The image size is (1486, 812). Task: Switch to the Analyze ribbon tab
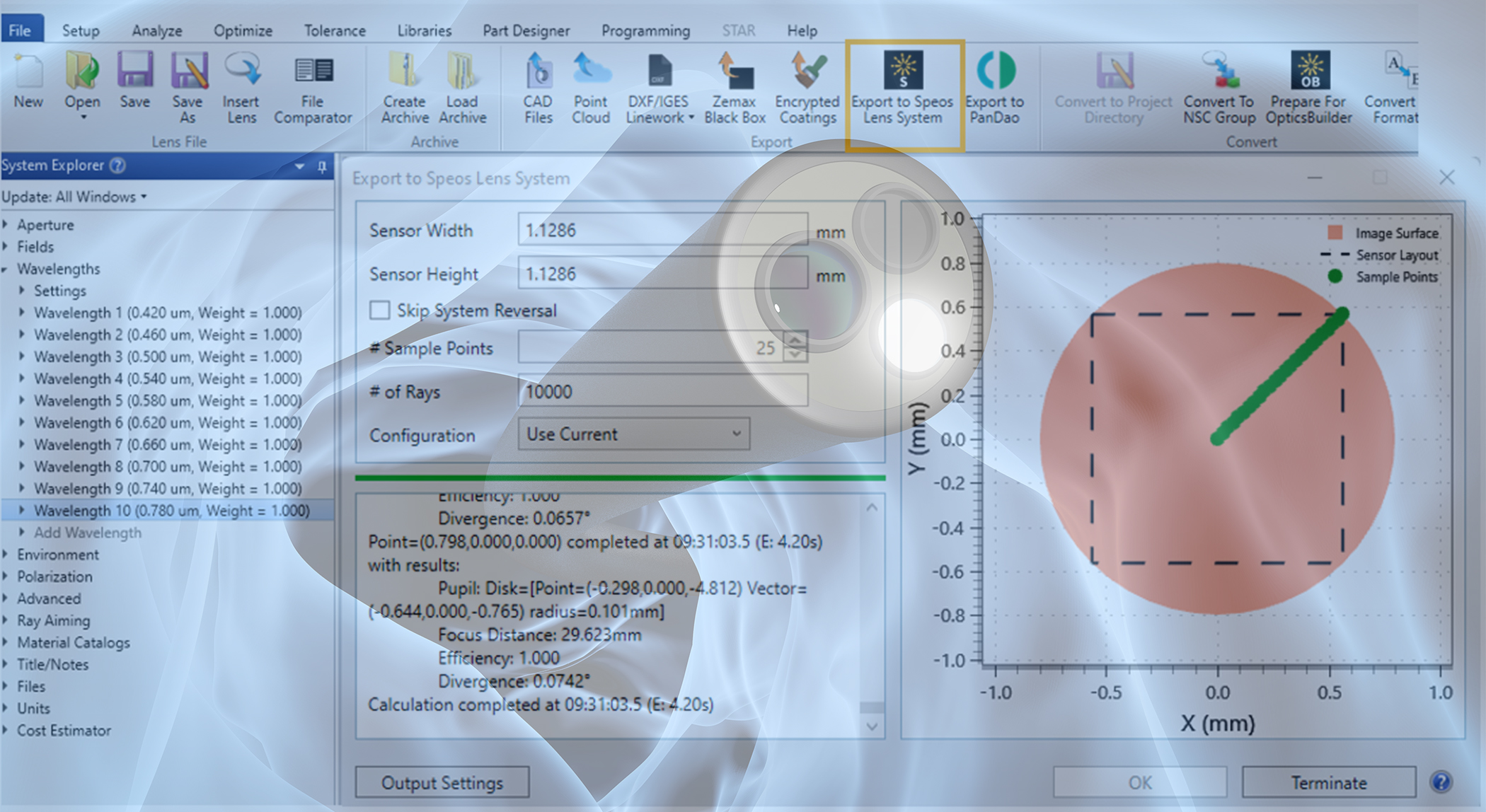[156, 30]
